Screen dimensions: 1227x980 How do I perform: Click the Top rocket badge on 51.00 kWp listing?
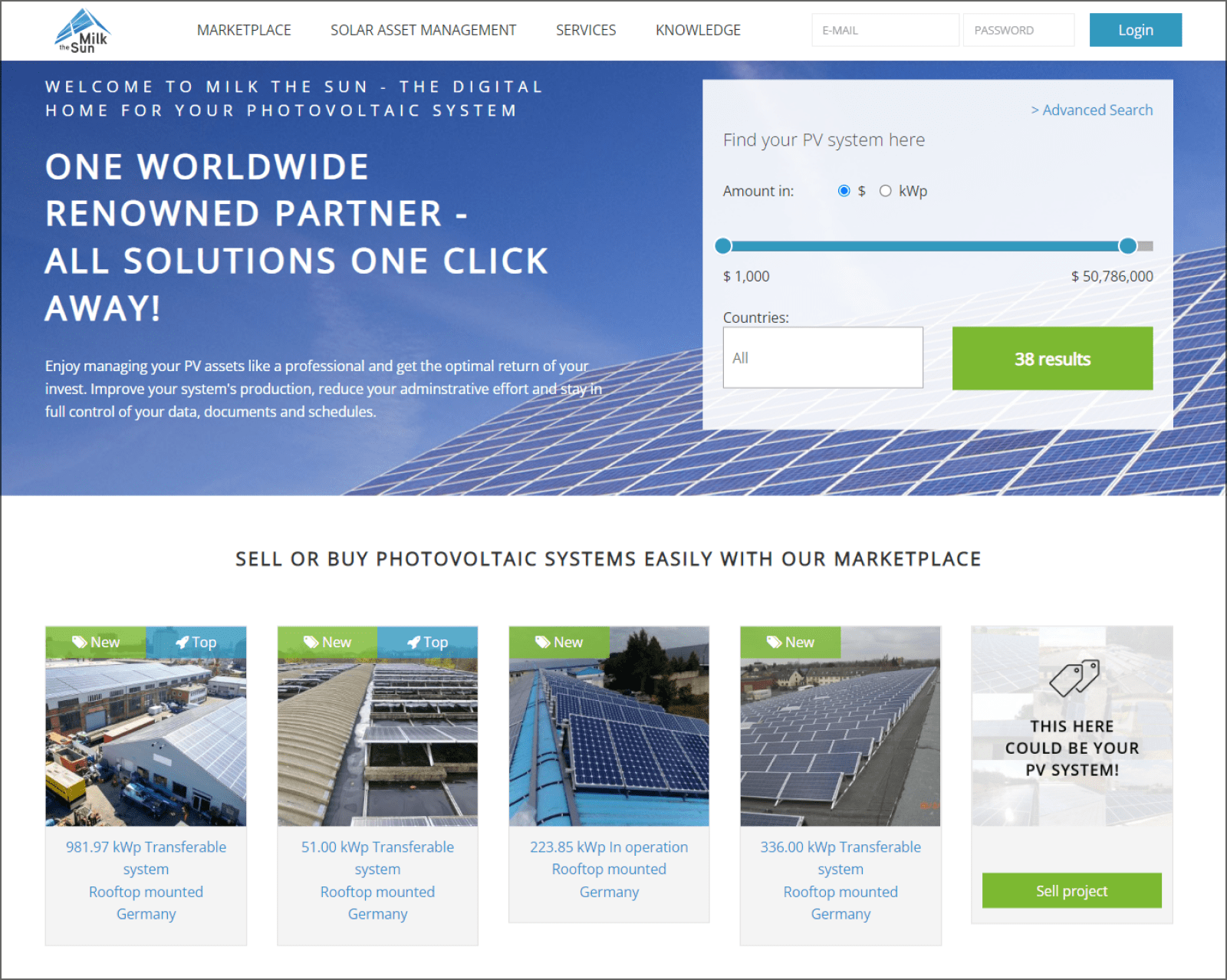(427, 643)
